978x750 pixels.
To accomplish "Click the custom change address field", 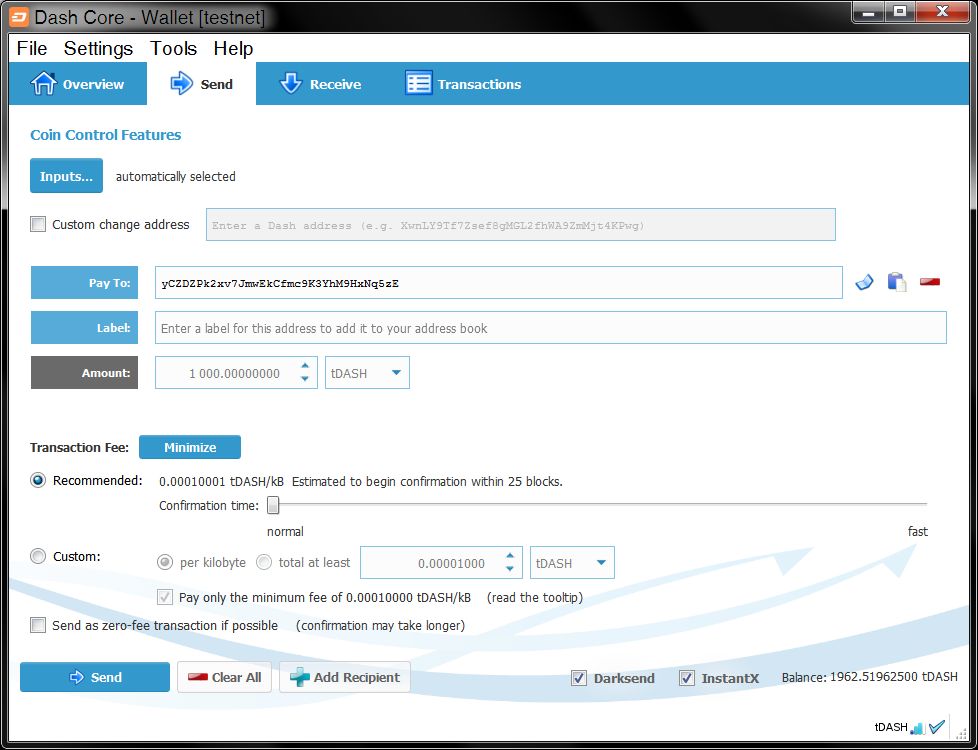I will point(521,225).
